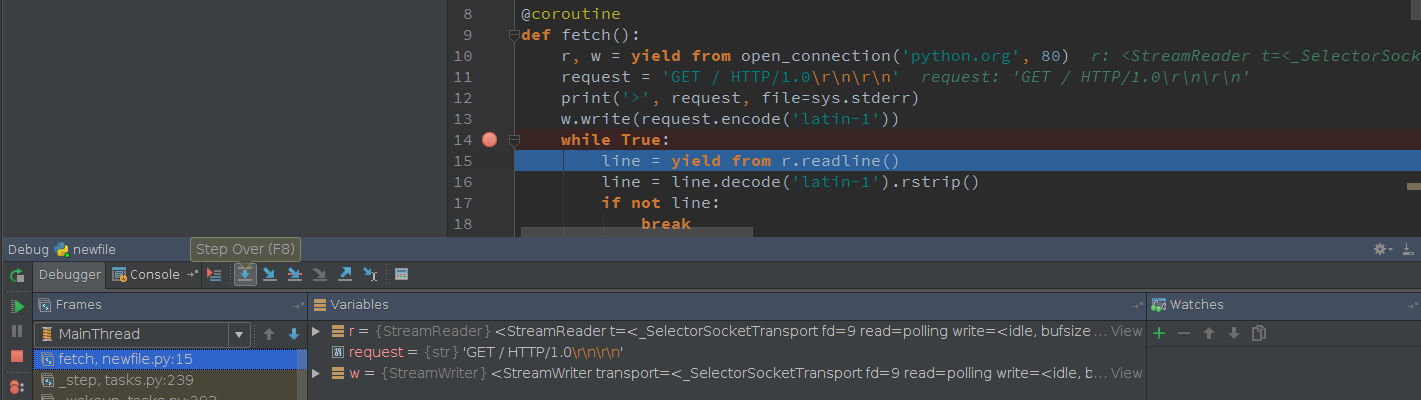Screen dimensions: 1421x400
Task: Open the MainThread thread dropdown
Action: pos(142,334)
